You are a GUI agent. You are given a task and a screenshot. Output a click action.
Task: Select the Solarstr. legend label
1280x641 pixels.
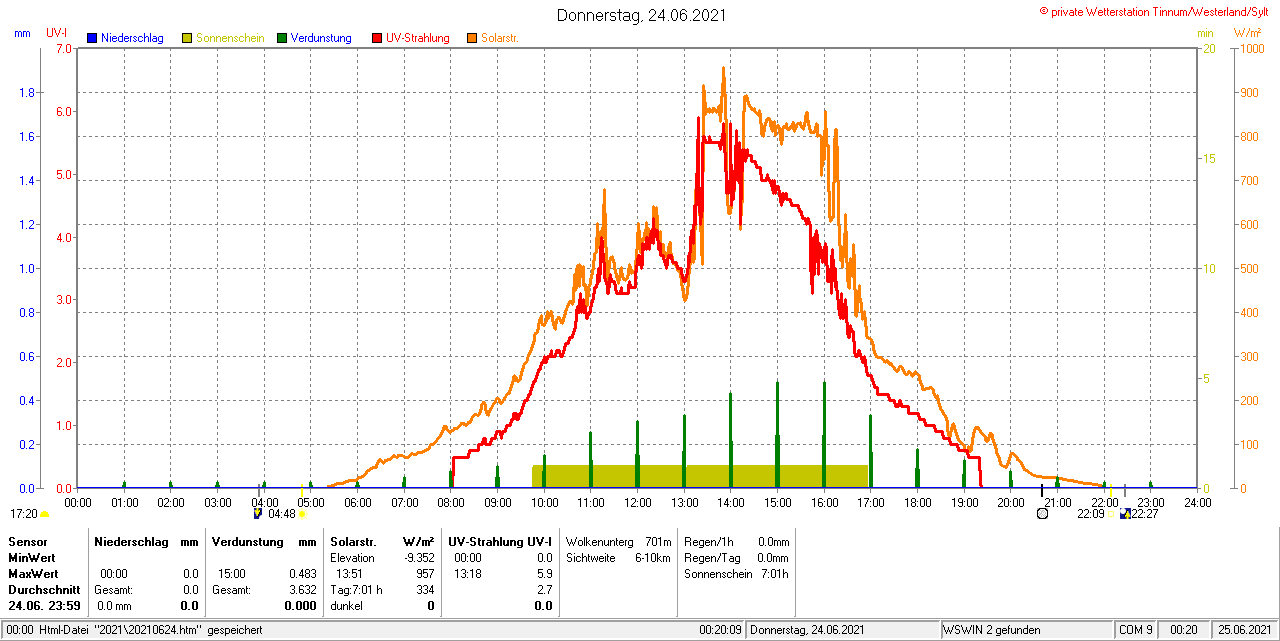click(x=500, y=38)
